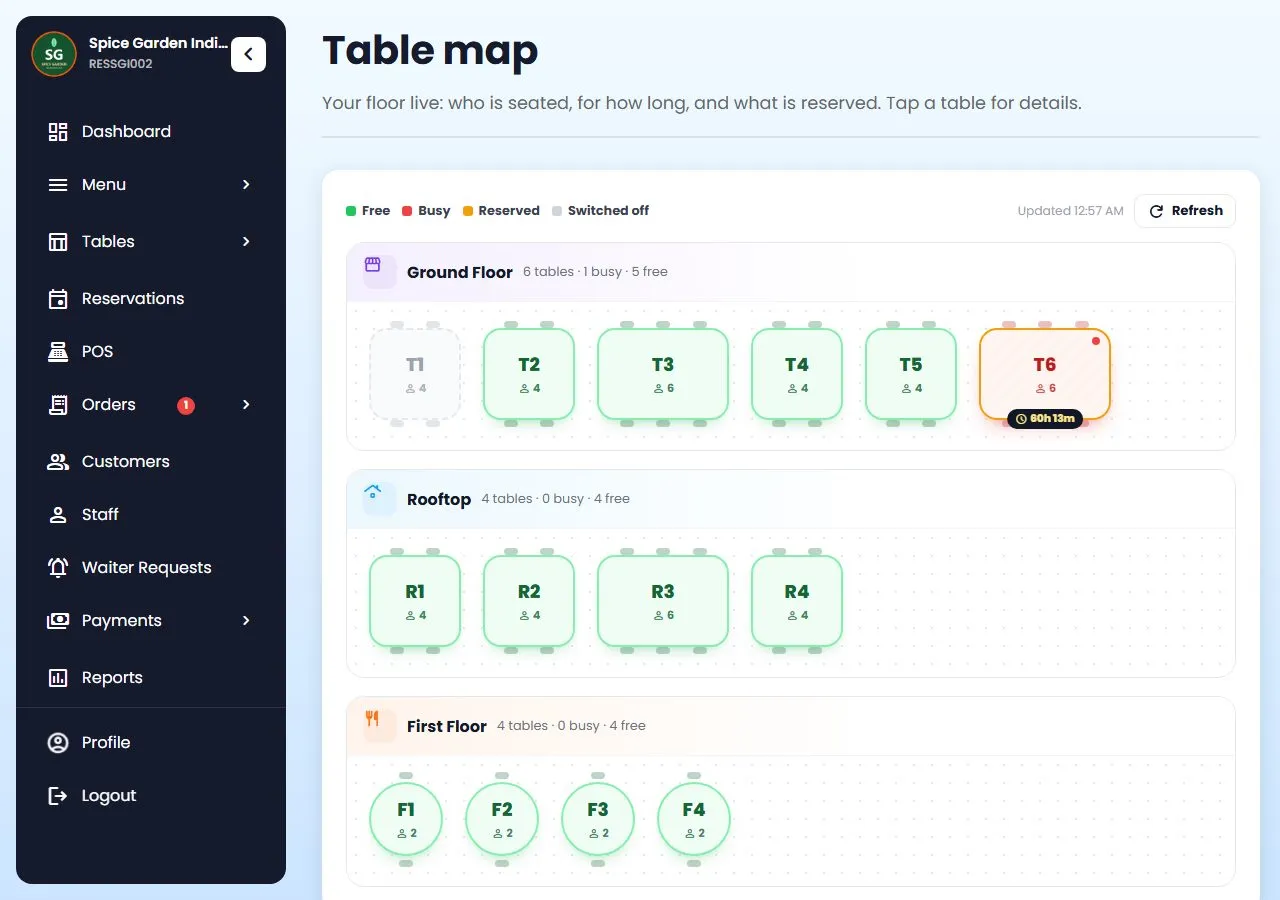Click the POS register icon
This screenshot has height=900, width=1280.
pos(58,352)
